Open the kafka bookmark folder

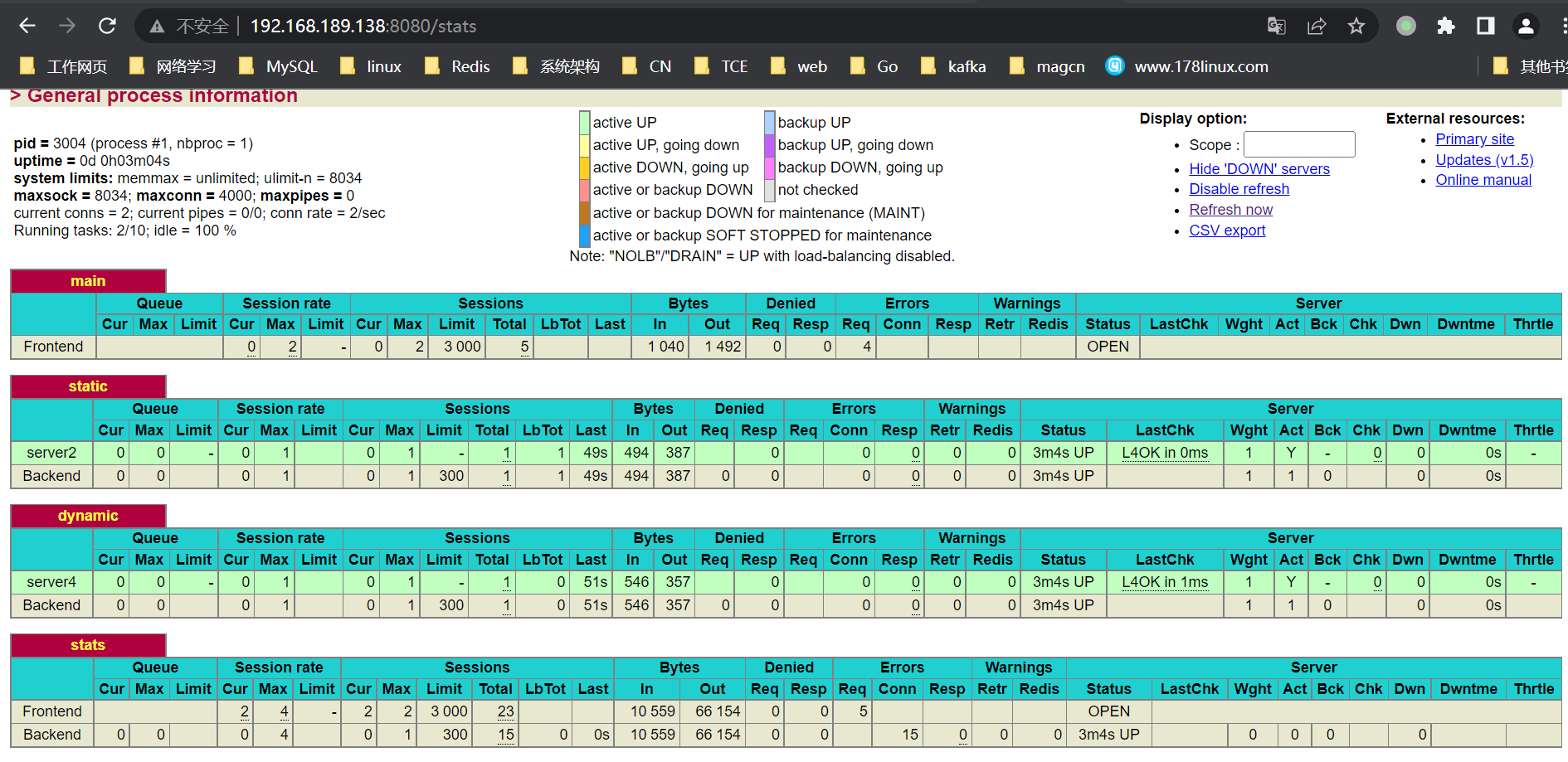point(954,66)
